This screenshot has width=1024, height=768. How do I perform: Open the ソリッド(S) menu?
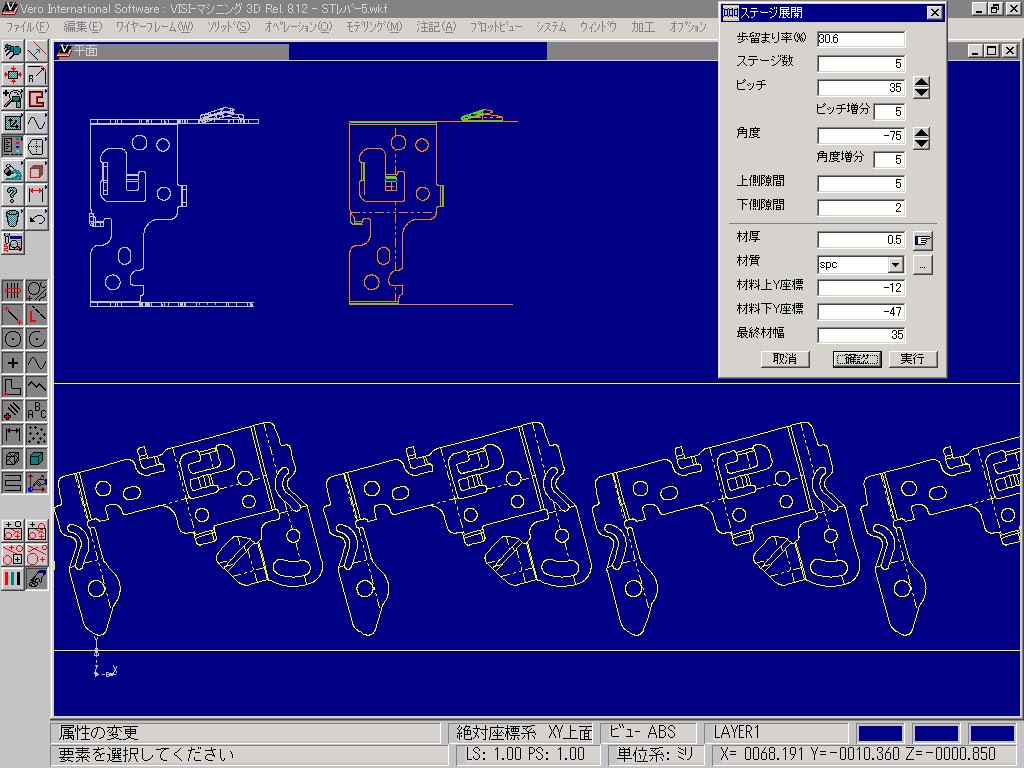pyautogui.click(x=229, y=27)
